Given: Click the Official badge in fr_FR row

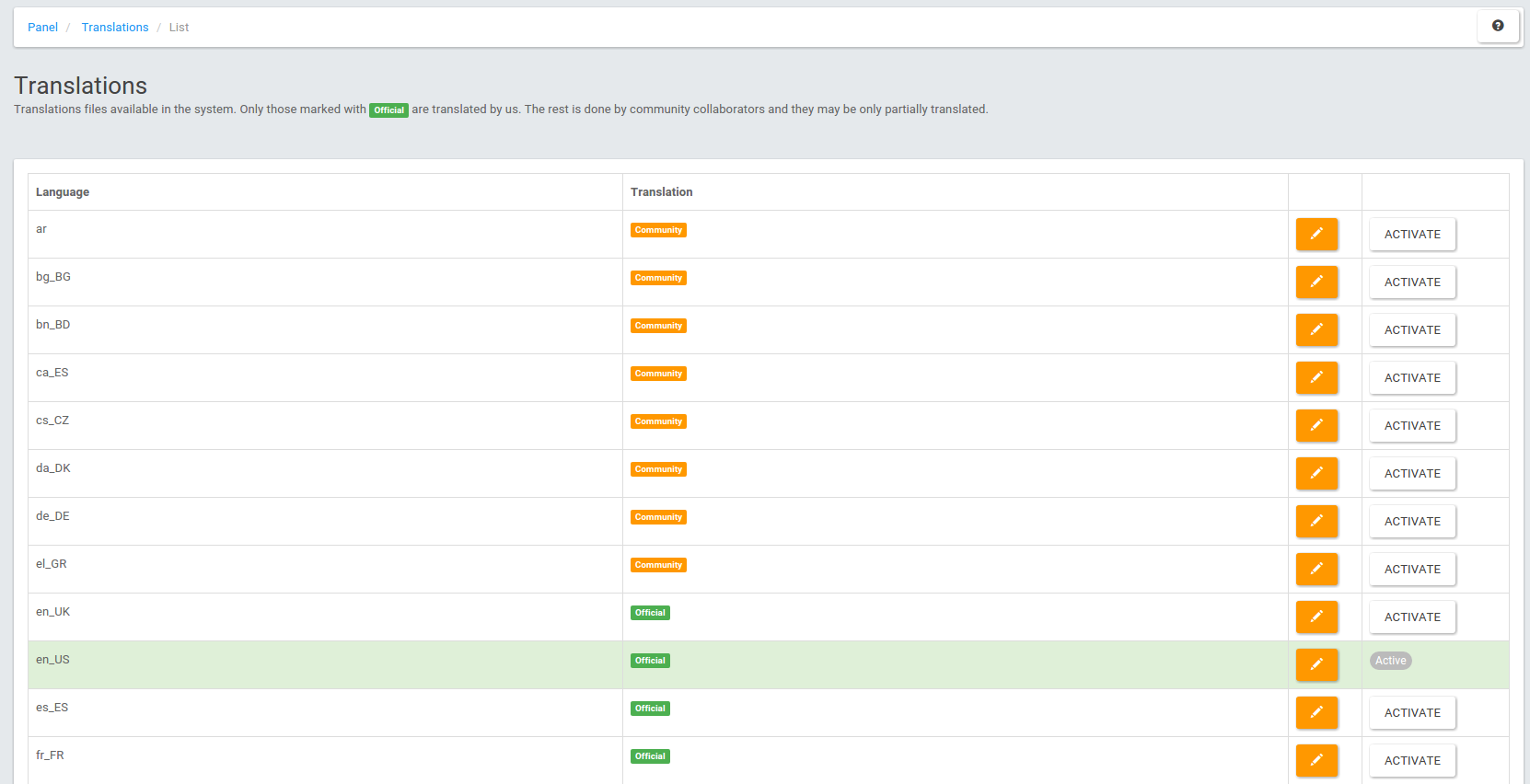Looking at the screenshot, I should pos(650,756).
